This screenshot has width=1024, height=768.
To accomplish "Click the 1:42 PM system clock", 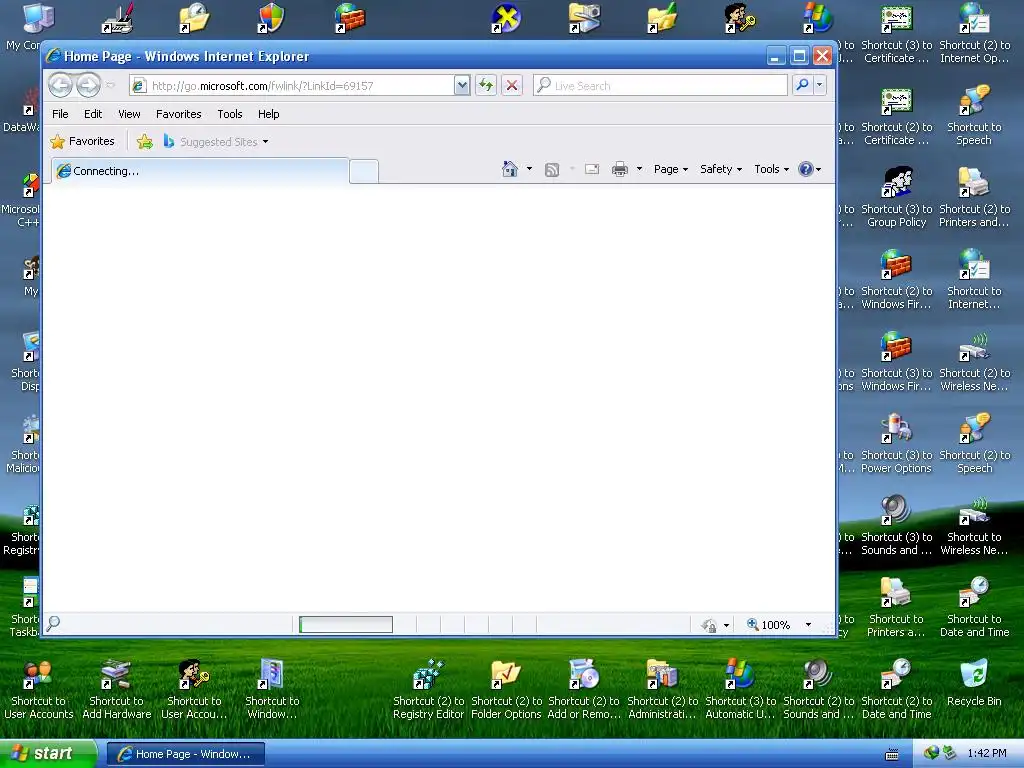I will pos(987,754).
